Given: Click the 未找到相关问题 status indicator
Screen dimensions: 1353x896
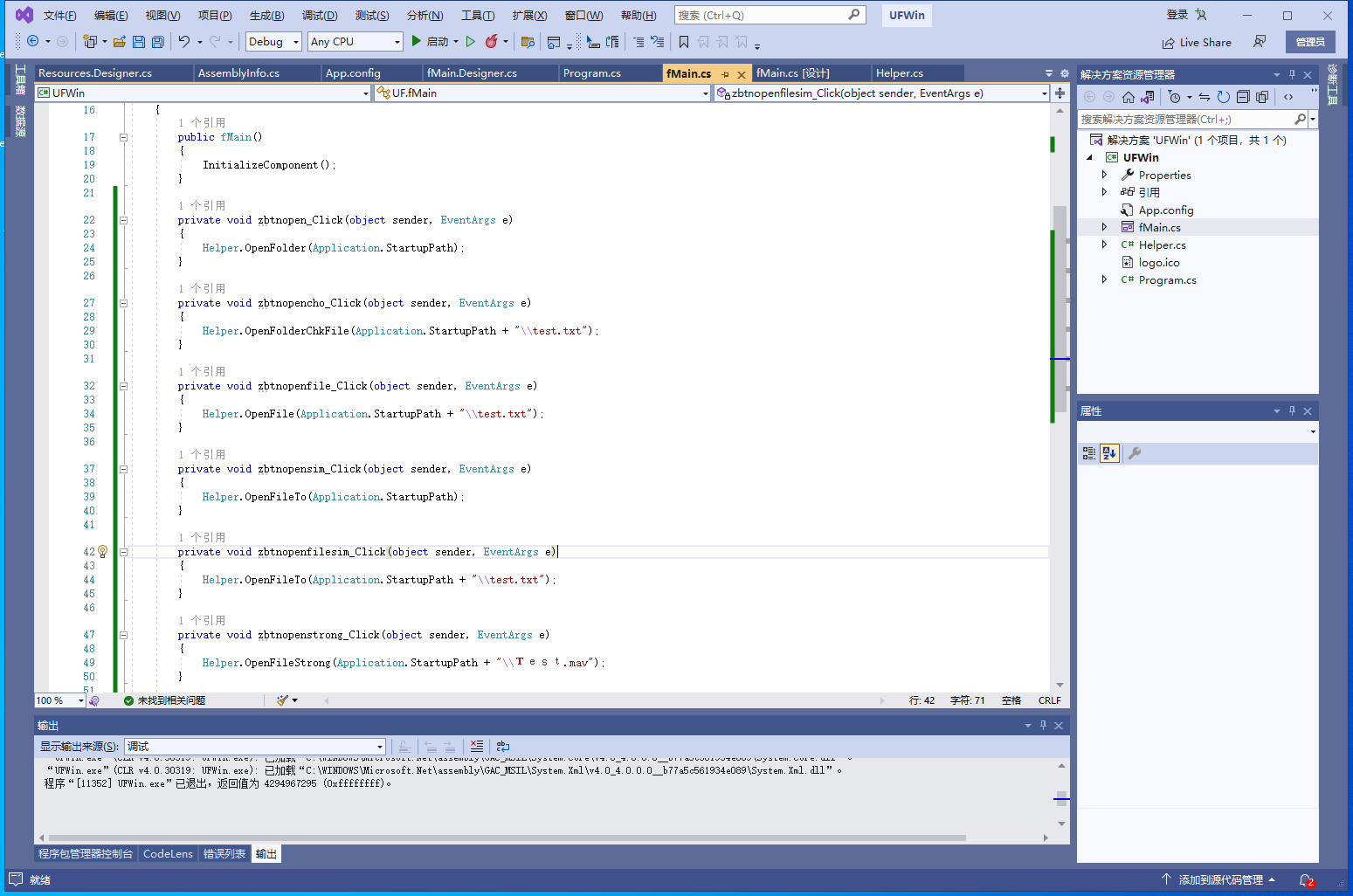Looking at the screenshot, I should [164, 700].
